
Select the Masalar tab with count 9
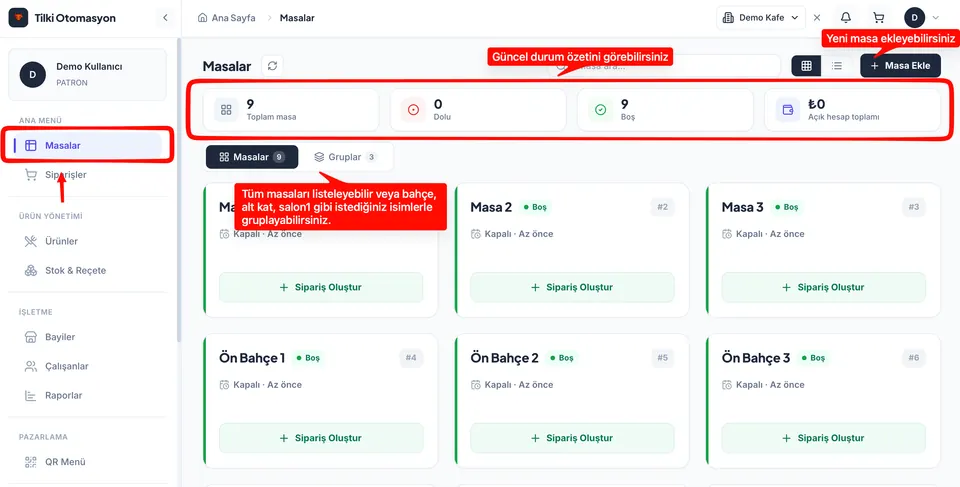pyautogui.click(x=252, y=157)
